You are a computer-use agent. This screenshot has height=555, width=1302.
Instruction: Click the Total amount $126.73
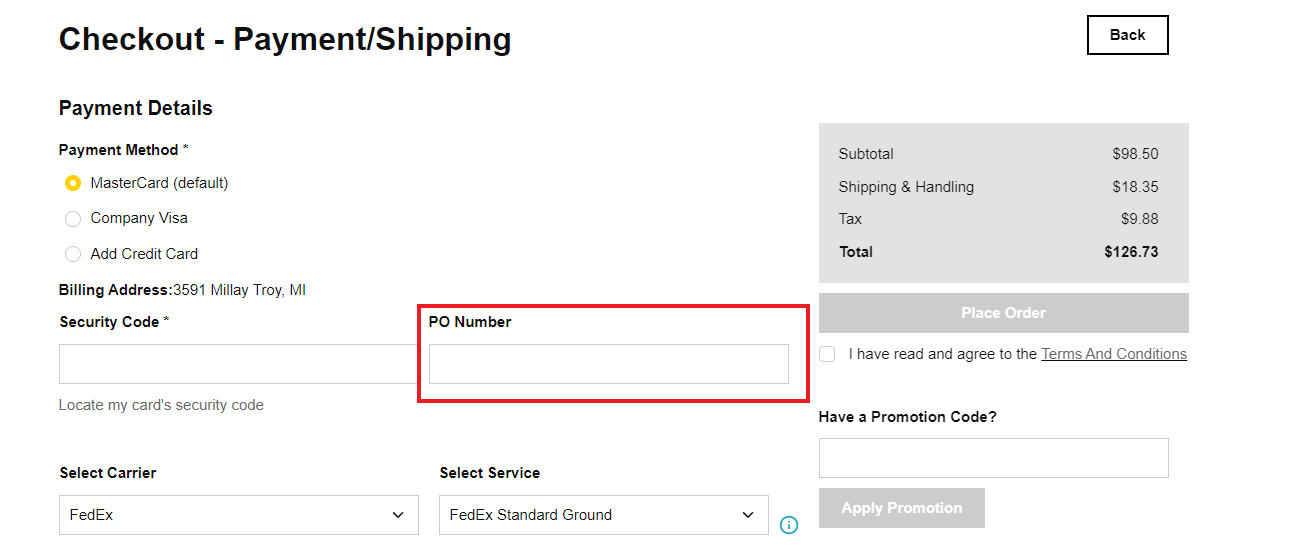1131,252
